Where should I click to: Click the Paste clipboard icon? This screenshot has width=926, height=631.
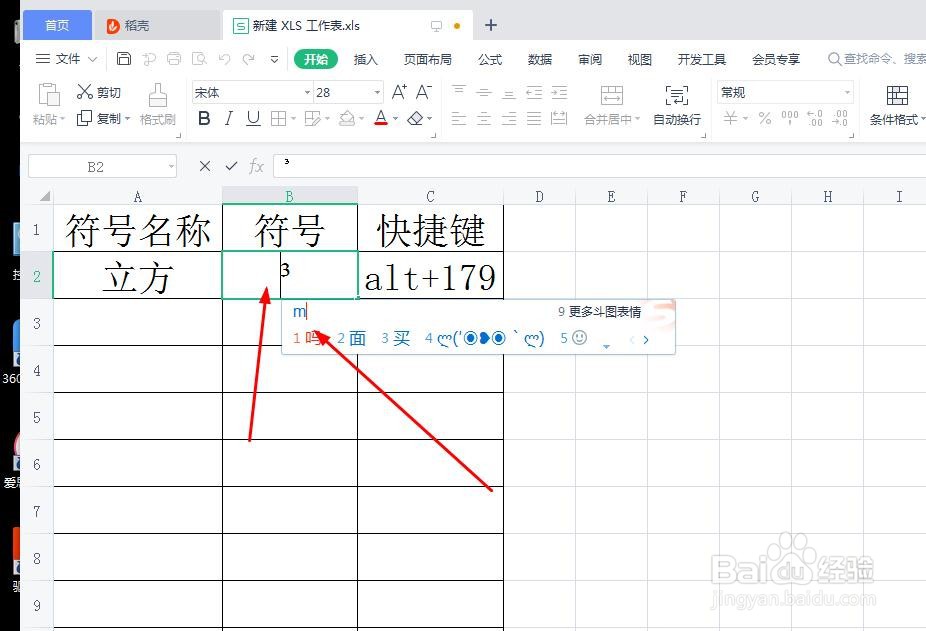coord(48,95)
